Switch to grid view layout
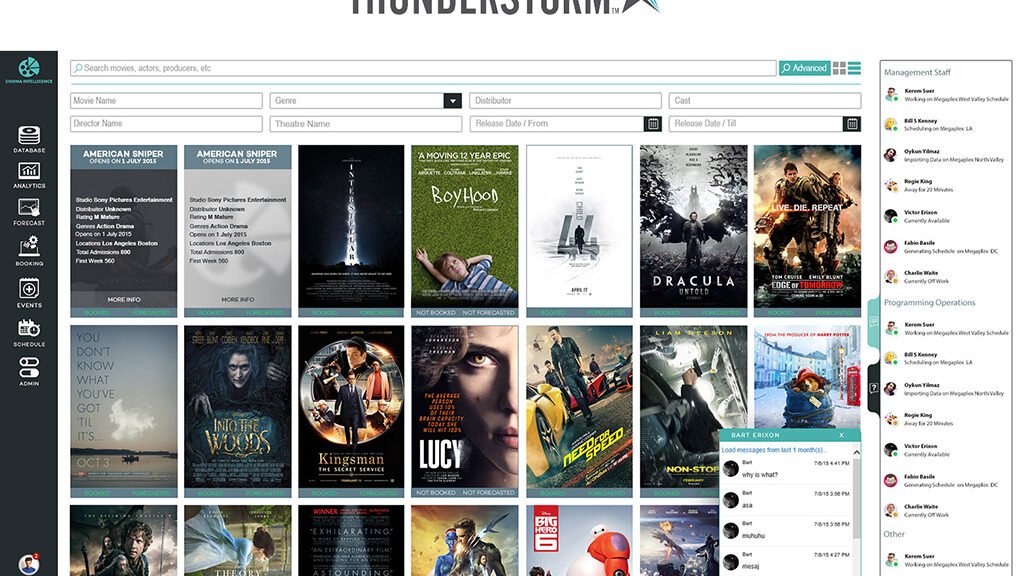 point(840,68)
